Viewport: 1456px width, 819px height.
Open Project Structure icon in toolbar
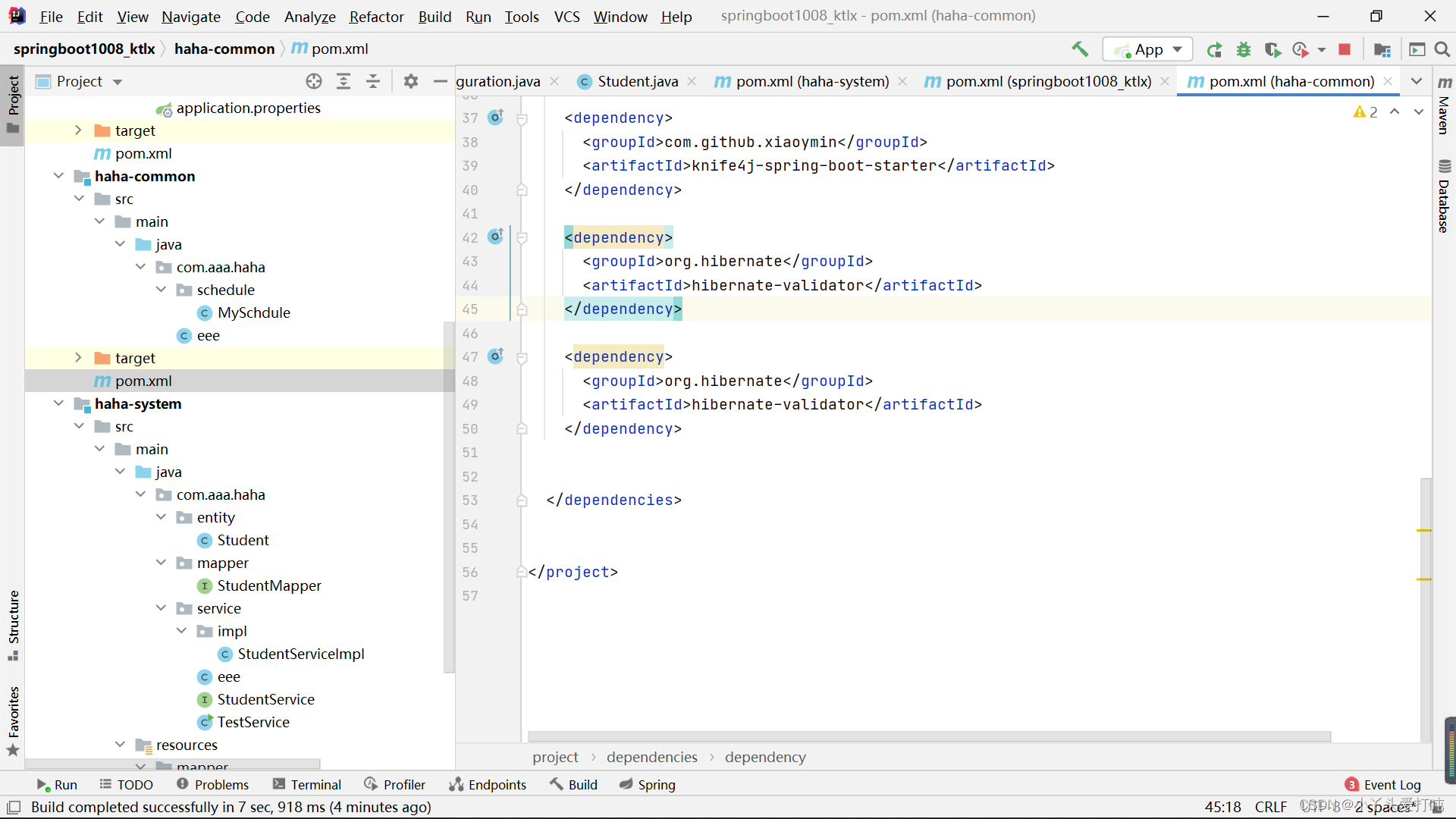(1382, 49)
